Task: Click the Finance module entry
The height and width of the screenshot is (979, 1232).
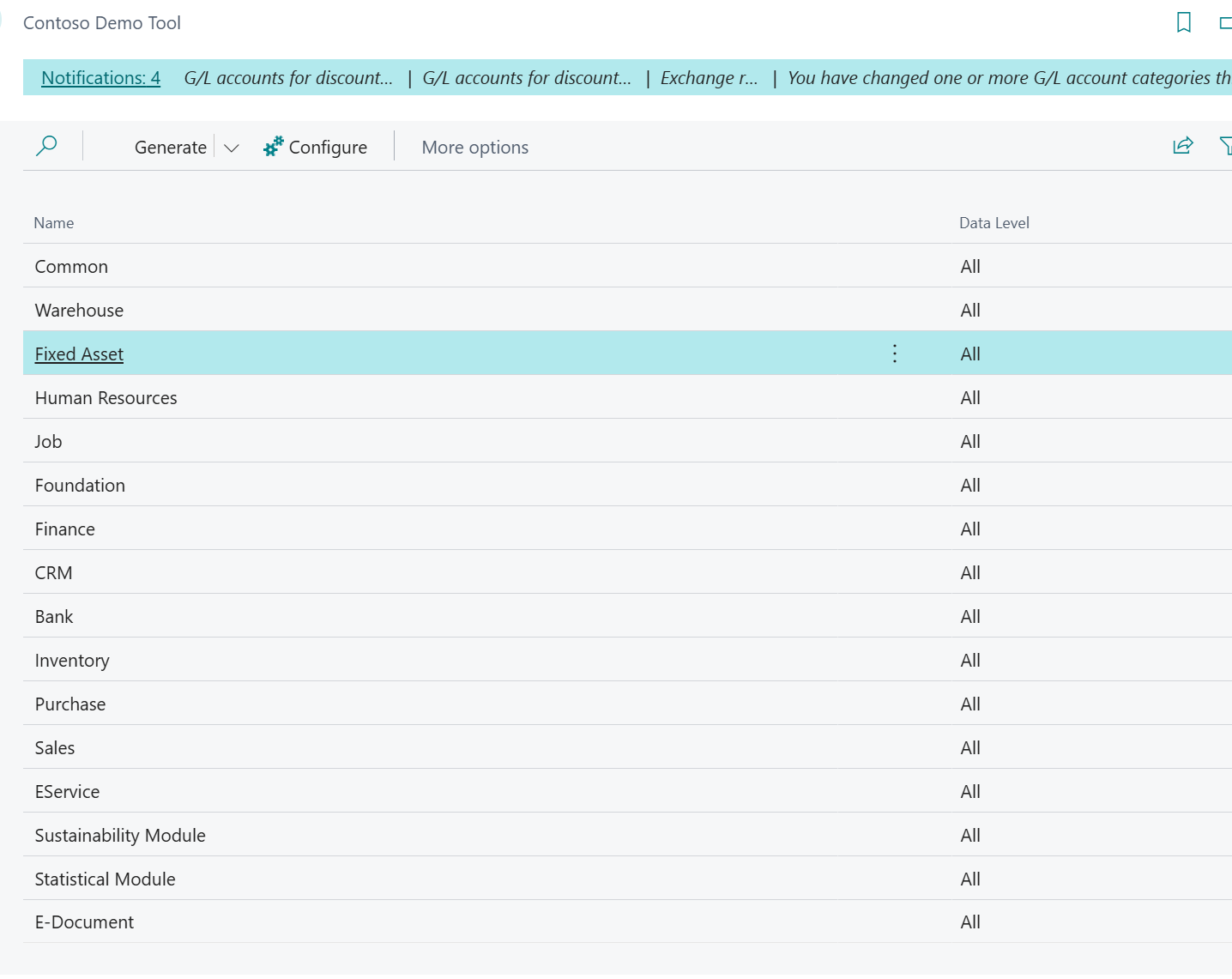Action: point(64,529)
